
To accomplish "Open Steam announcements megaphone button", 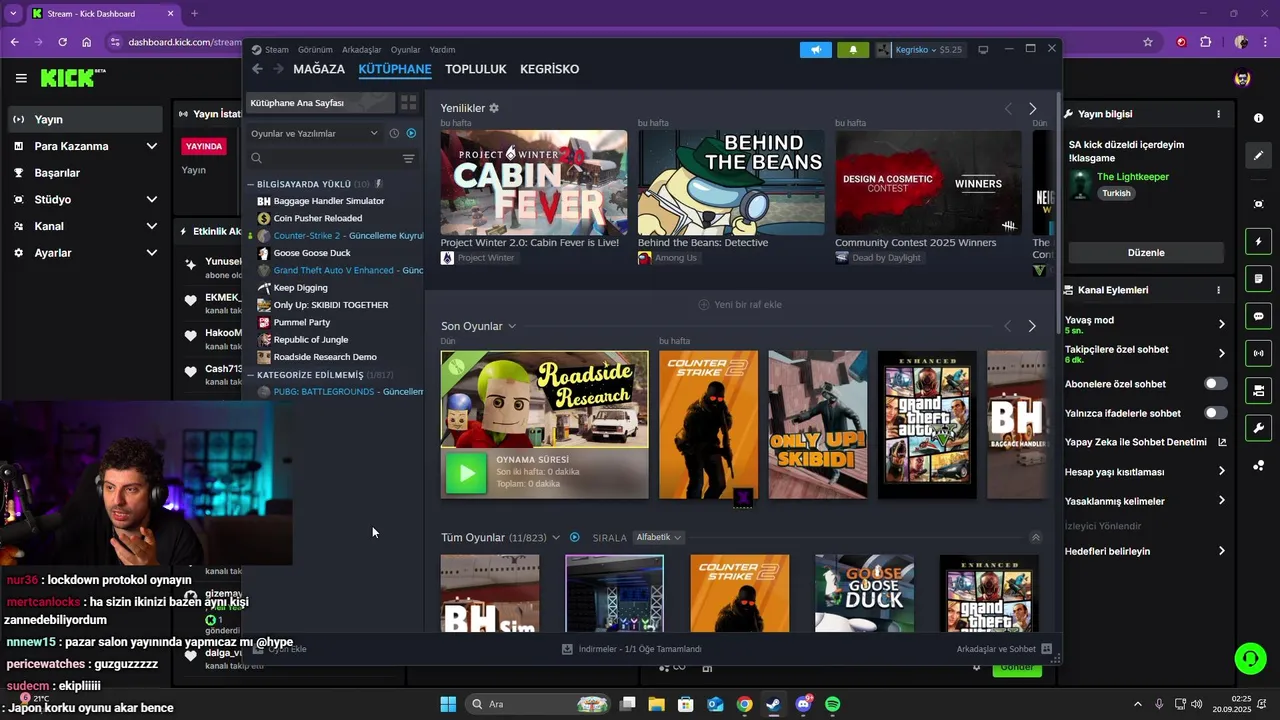I will pyautogui.click(x=816, y=49).
